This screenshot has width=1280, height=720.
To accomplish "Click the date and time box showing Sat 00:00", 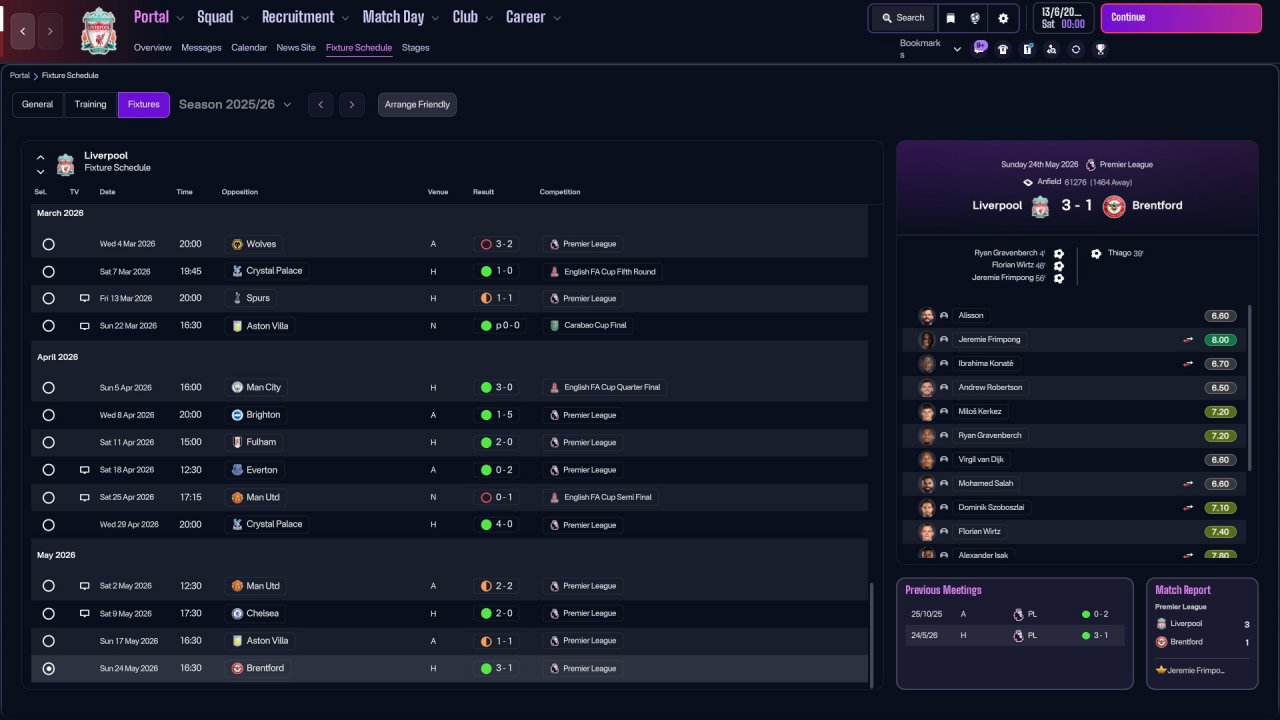I will [x=1062, y=18].
